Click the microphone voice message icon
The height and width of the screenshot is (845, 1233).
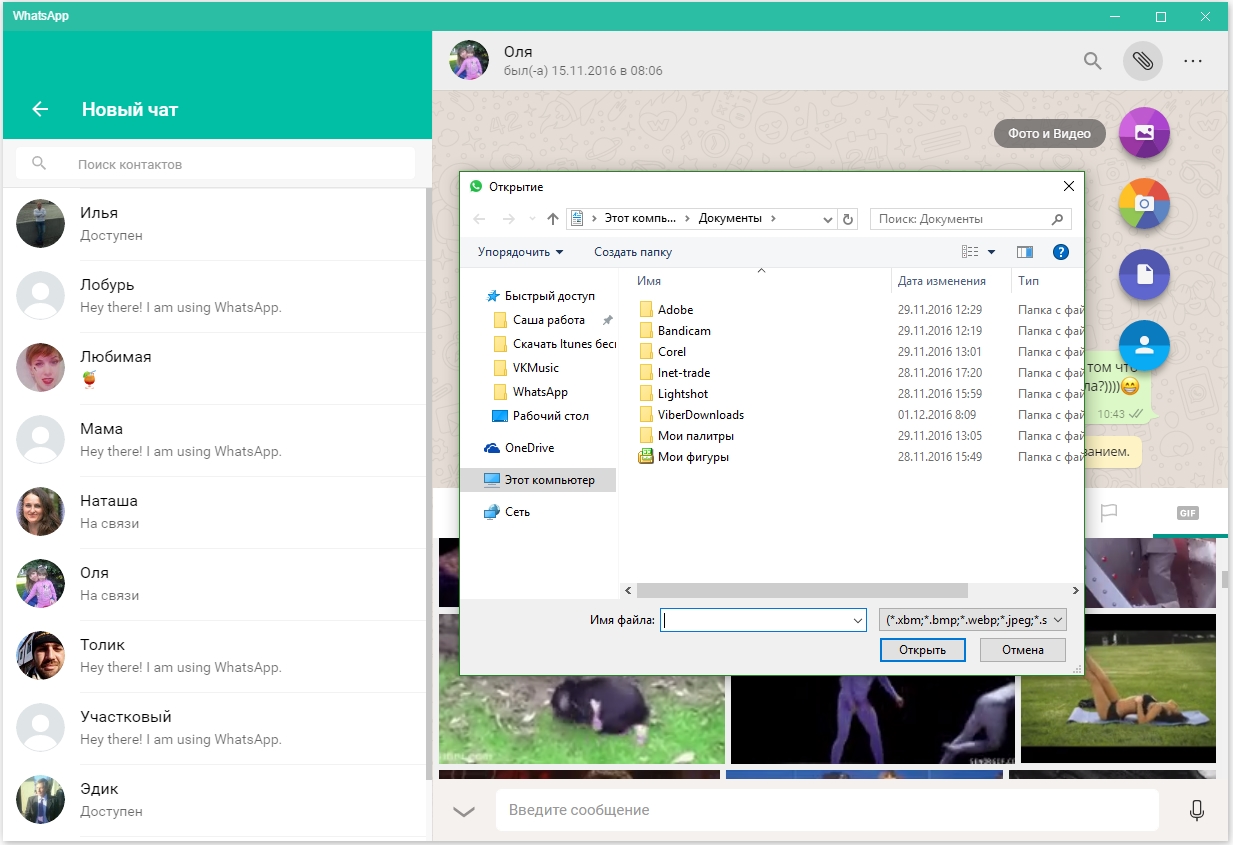(1196, 810)
